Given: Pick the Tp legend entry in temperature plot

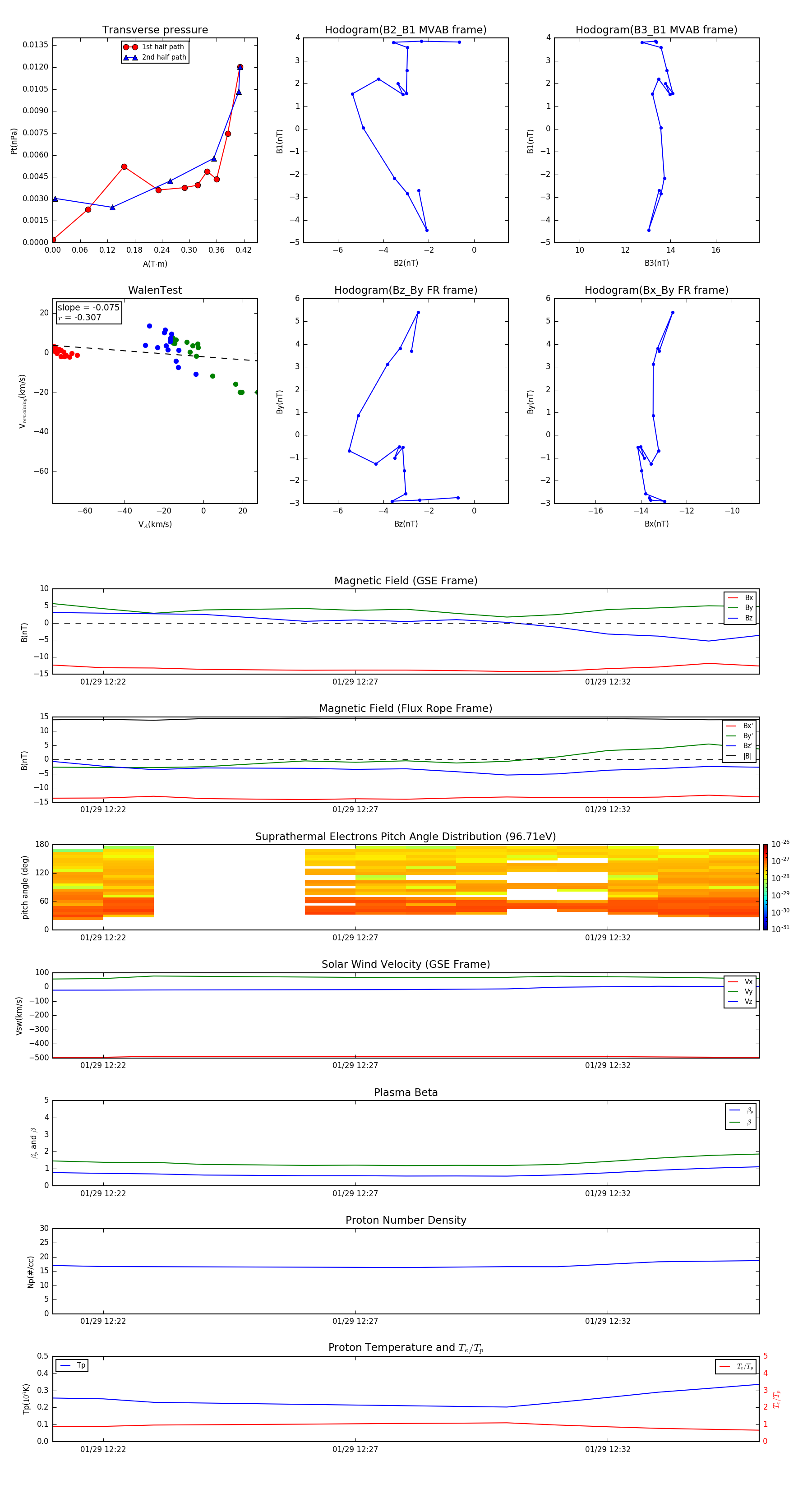Looking at the screenshot, I should (72, 1365).
